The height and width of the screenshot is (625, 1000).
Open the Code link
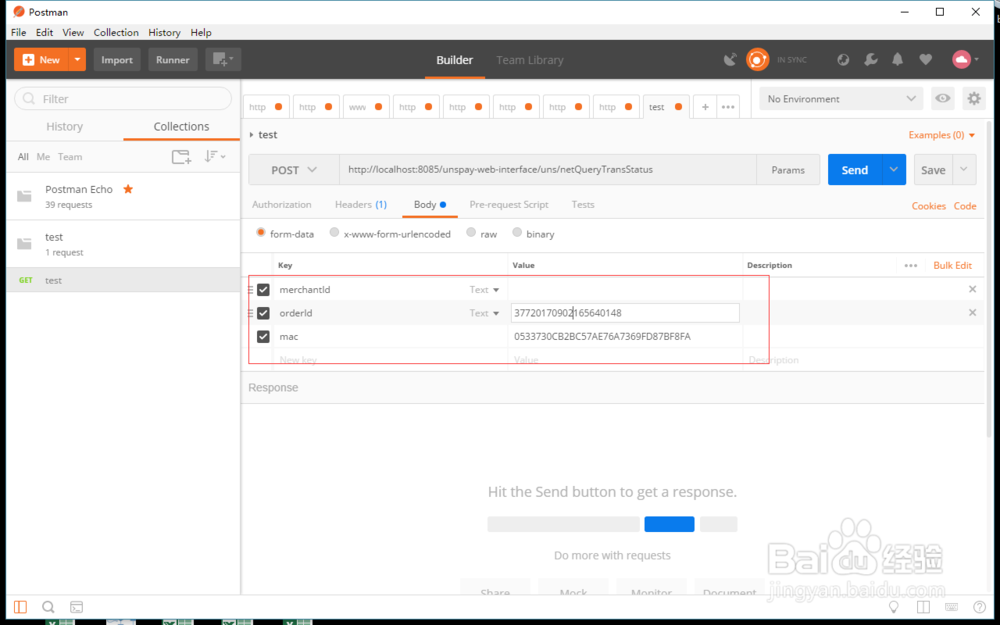965,205
